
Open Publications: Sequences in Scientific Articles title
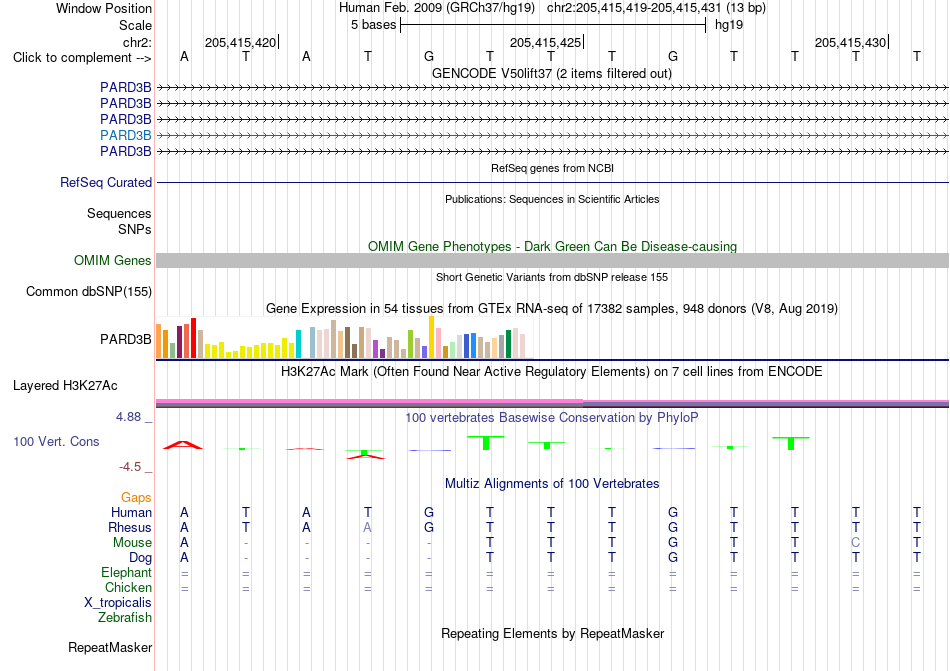[x=552, y=199]
